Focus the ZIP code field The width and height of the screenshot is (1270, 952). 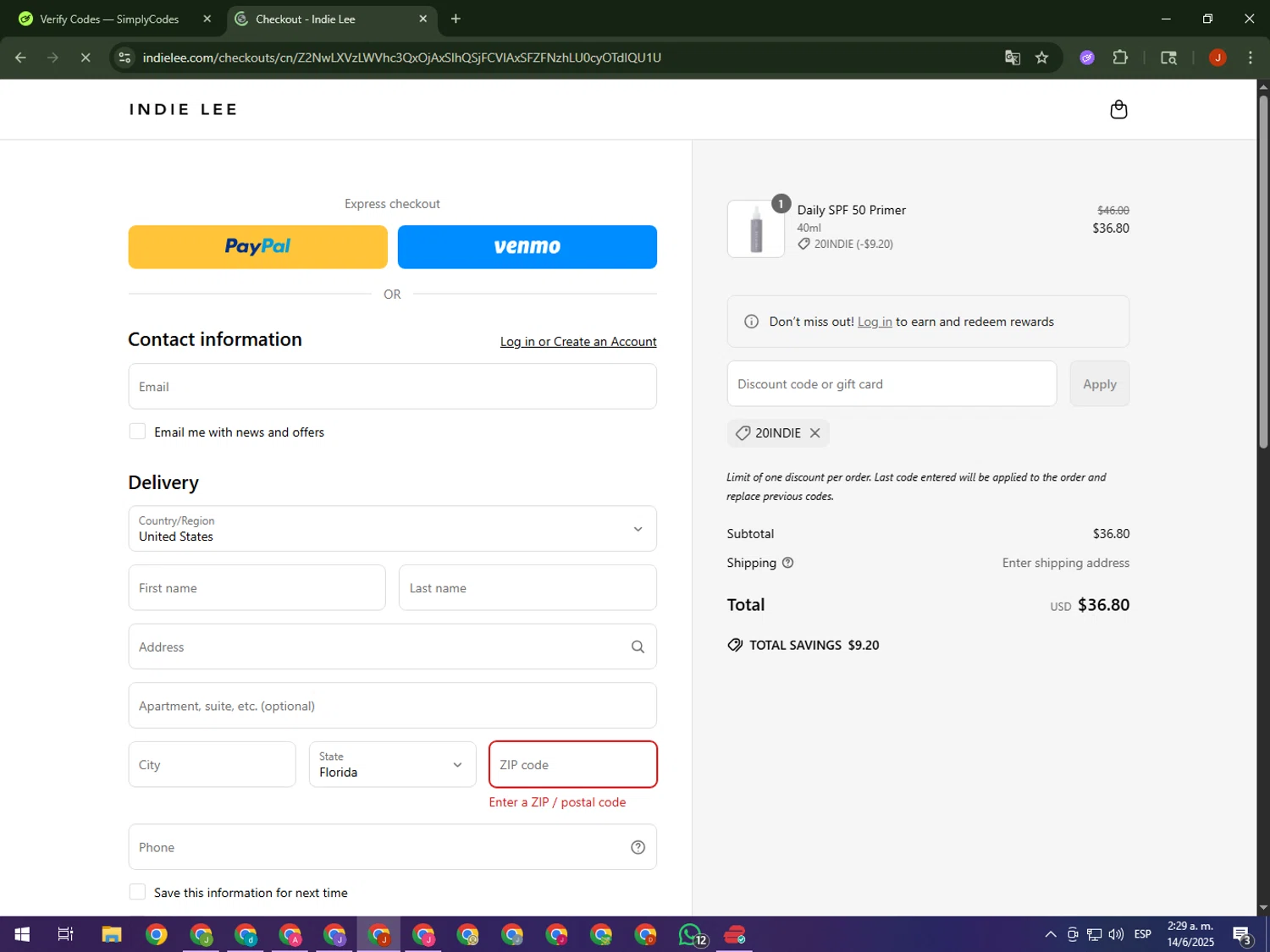pyautogui.click(x=572, y=764)
